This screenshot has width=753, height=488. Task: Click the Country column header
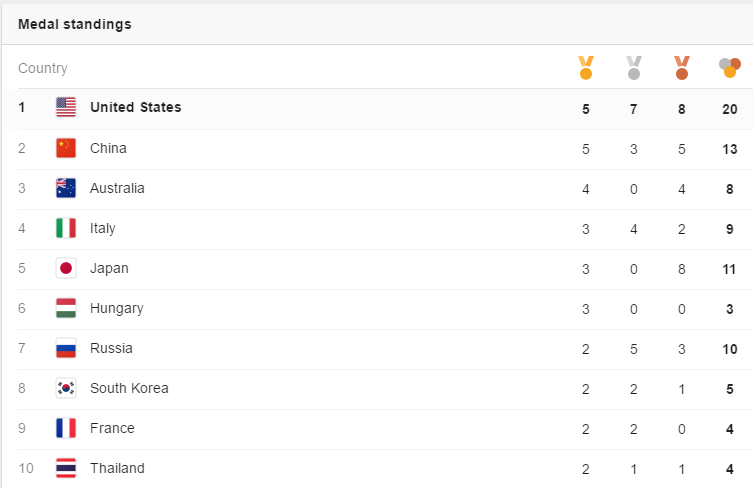point(43,68)
